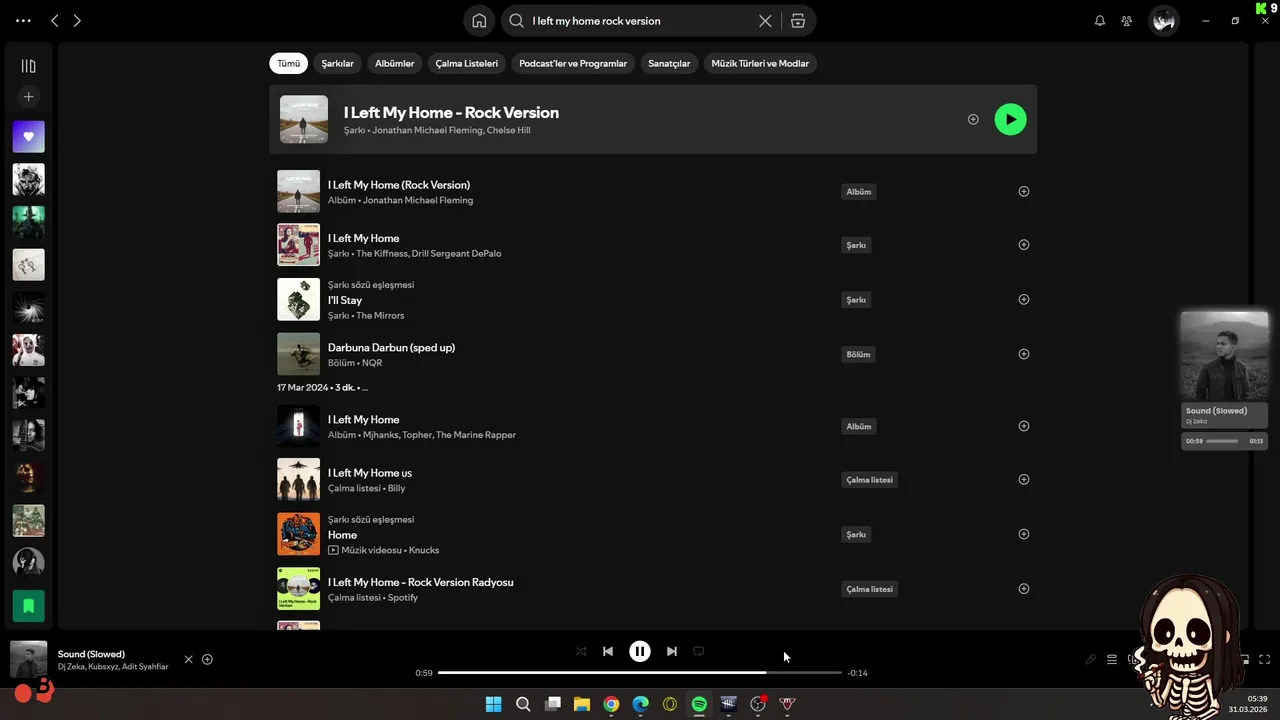Viewport: 1280px width, 720px height.
Task: Open Home by Knucks cover thumbnail
Action: point(298,534)
